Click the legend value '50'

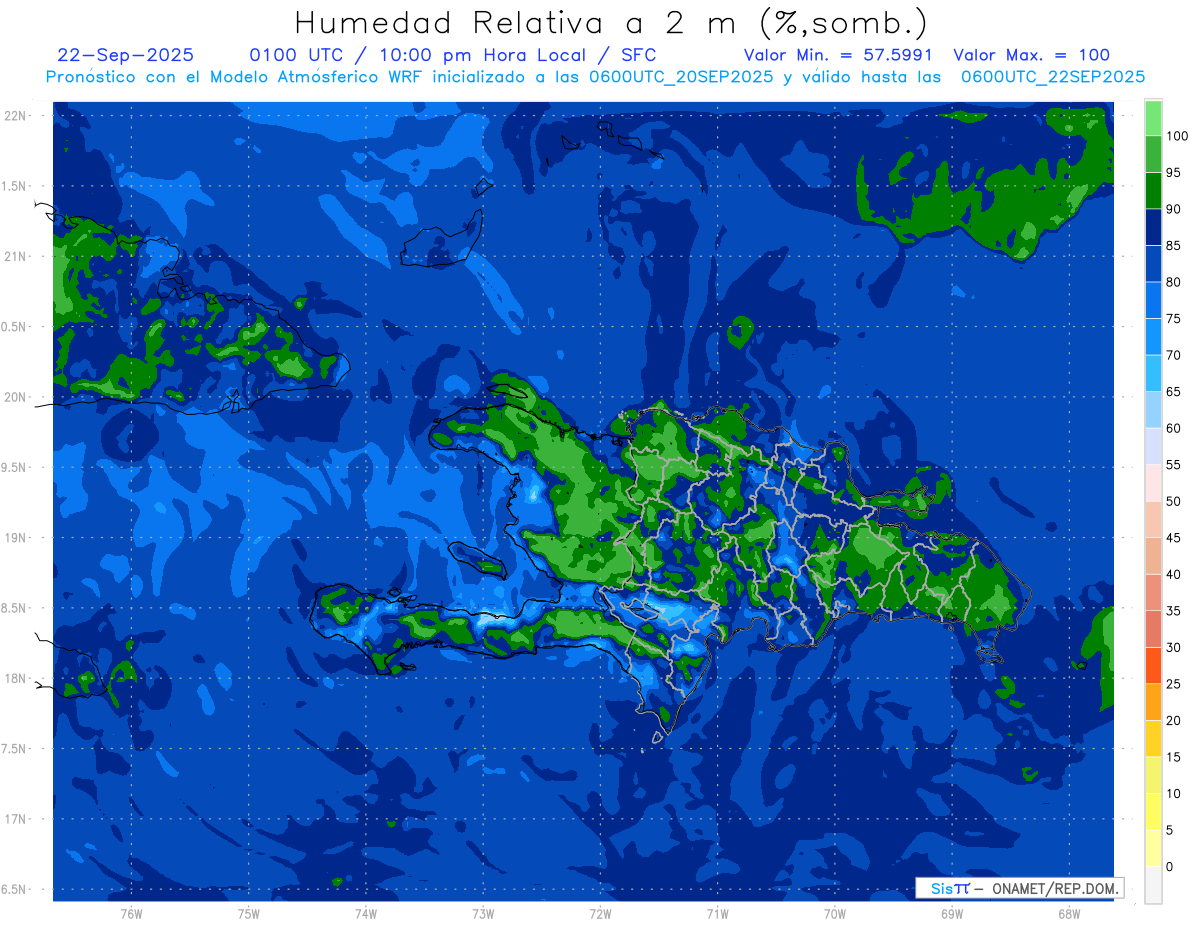tap(1173, 501)
